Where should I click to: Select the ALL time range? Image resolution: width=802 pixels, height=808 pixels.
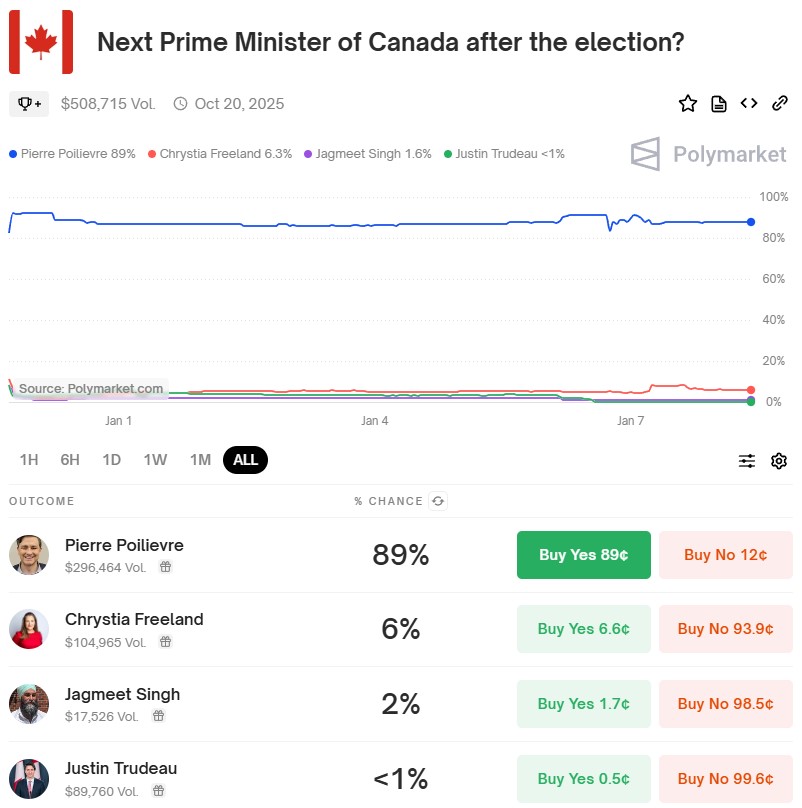point(245,460)
